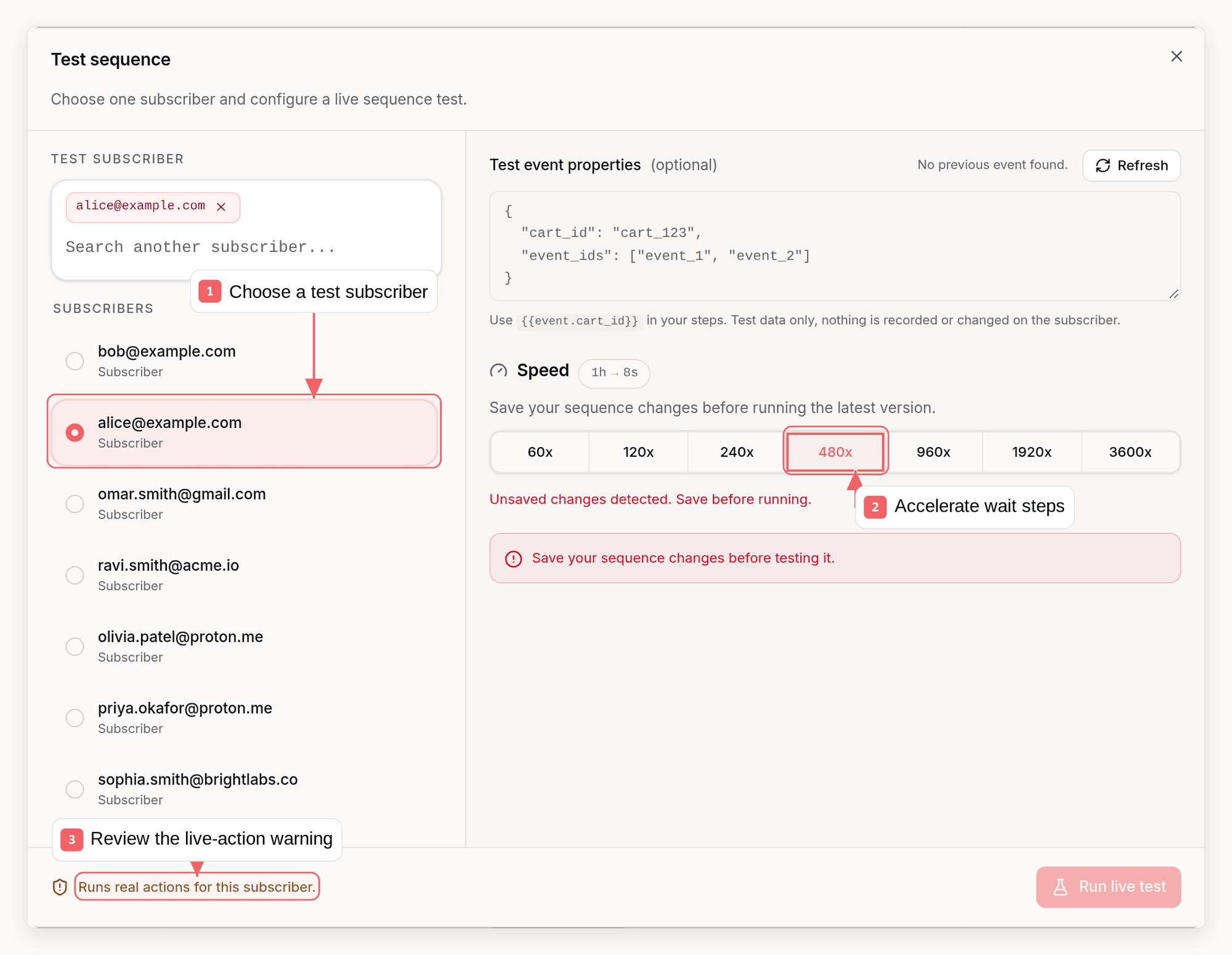This screenshot has height=955, width=1232.
Task: Click the 1h → 8s speed badge
Action: point(614,373)
